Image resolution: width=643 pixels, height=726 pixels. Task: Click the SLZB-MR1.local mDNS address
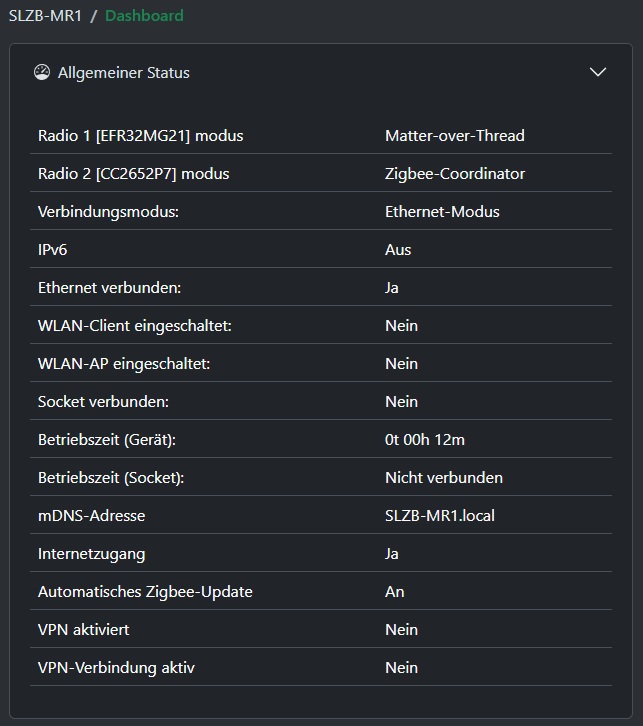(440, 516)
